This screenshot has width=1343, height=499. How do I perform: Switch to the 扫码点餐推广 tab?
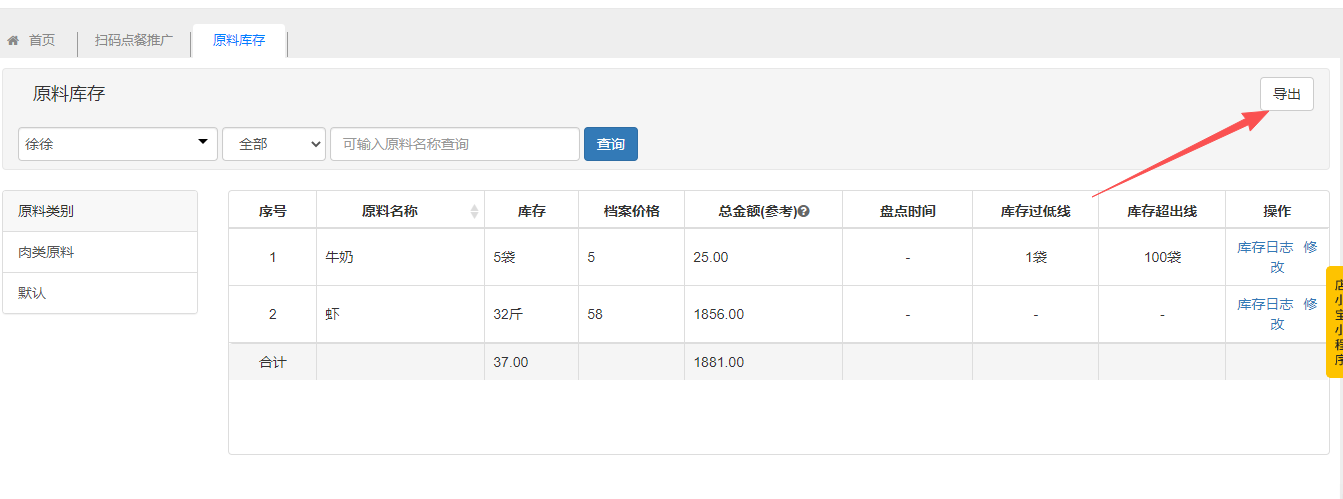click(x=134, y=41)
